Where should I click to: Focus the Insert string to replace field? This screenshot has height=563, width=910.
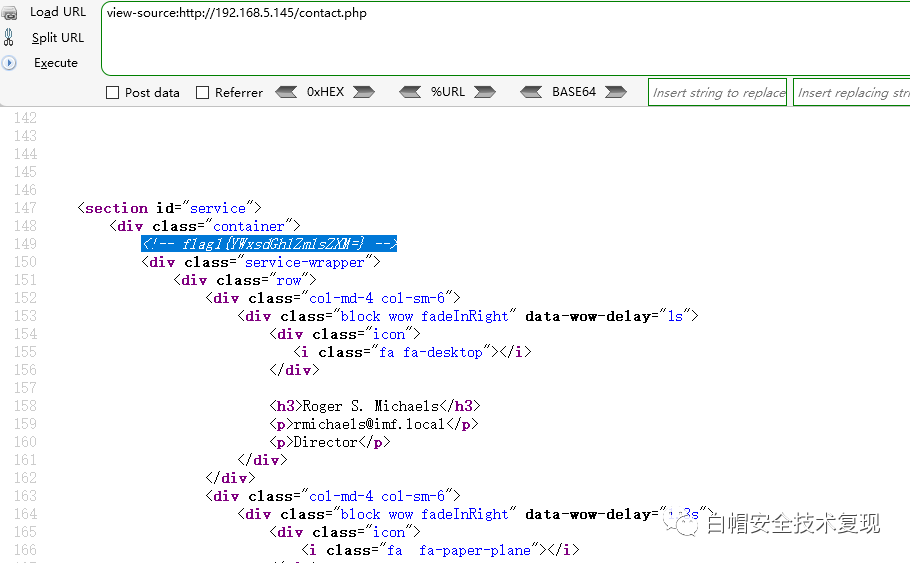717,92
